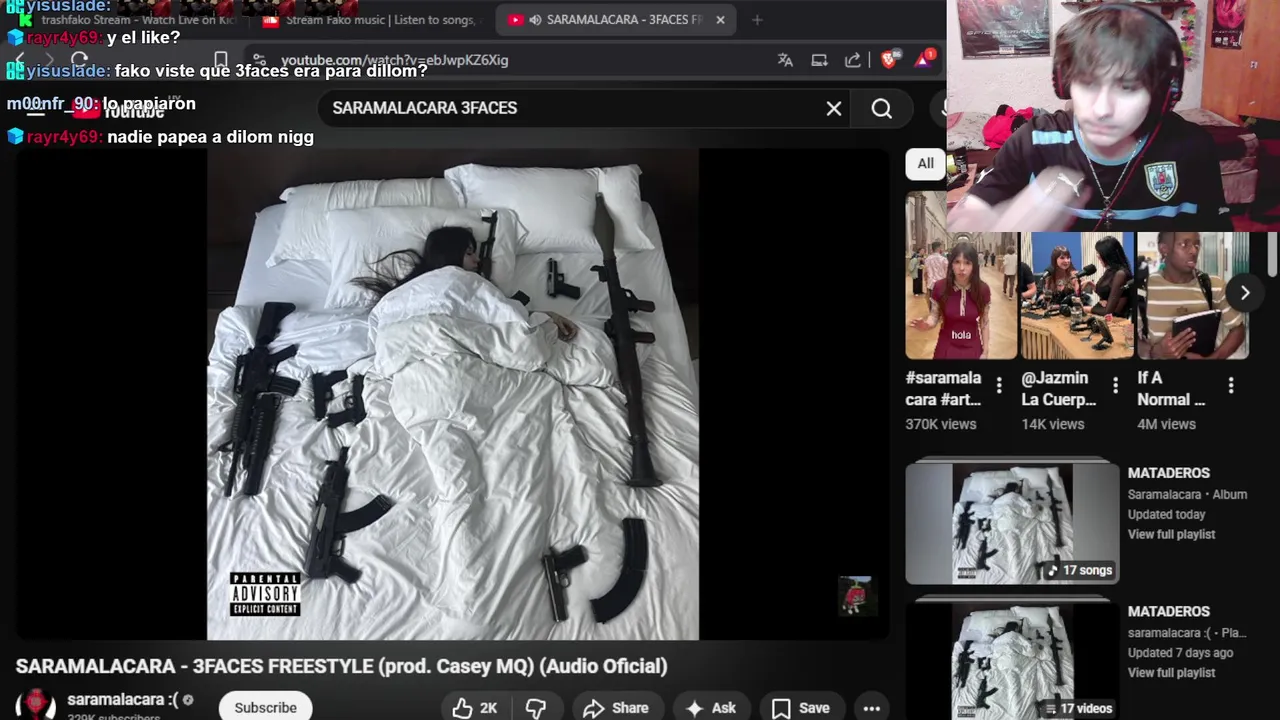Switch to Stream Fako music tab
Viewport: 1280px width, 720px height.
[372, 20]
